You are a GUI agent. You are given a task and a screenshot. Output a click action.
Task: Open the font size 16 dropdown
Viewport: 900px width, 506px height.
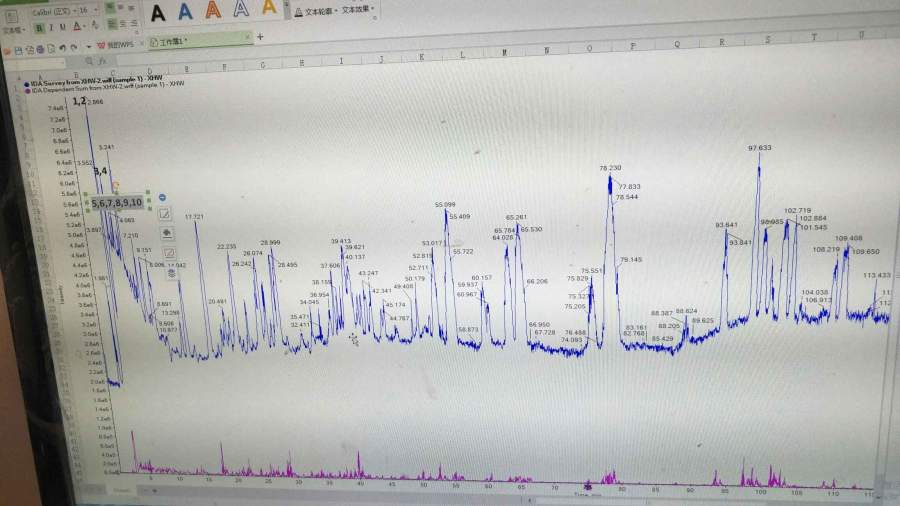coord(95,10)
